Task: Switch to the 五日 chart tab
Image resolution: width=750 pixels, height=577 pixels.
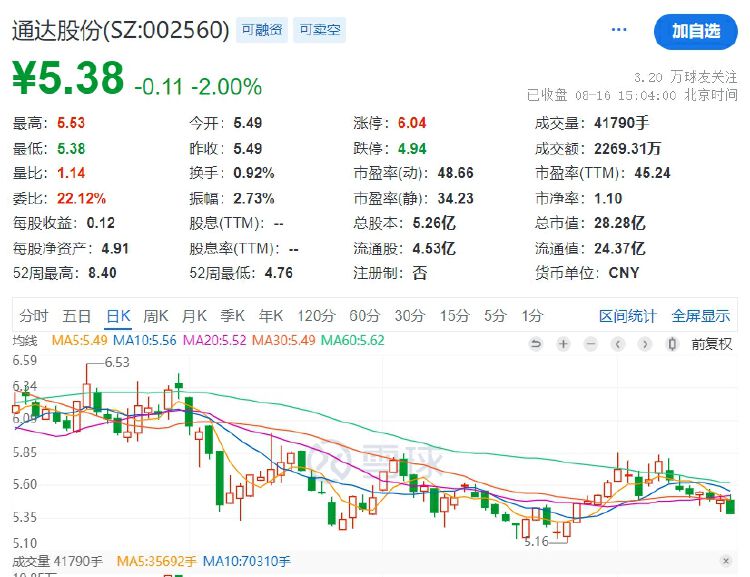Action: pos(77,316)
